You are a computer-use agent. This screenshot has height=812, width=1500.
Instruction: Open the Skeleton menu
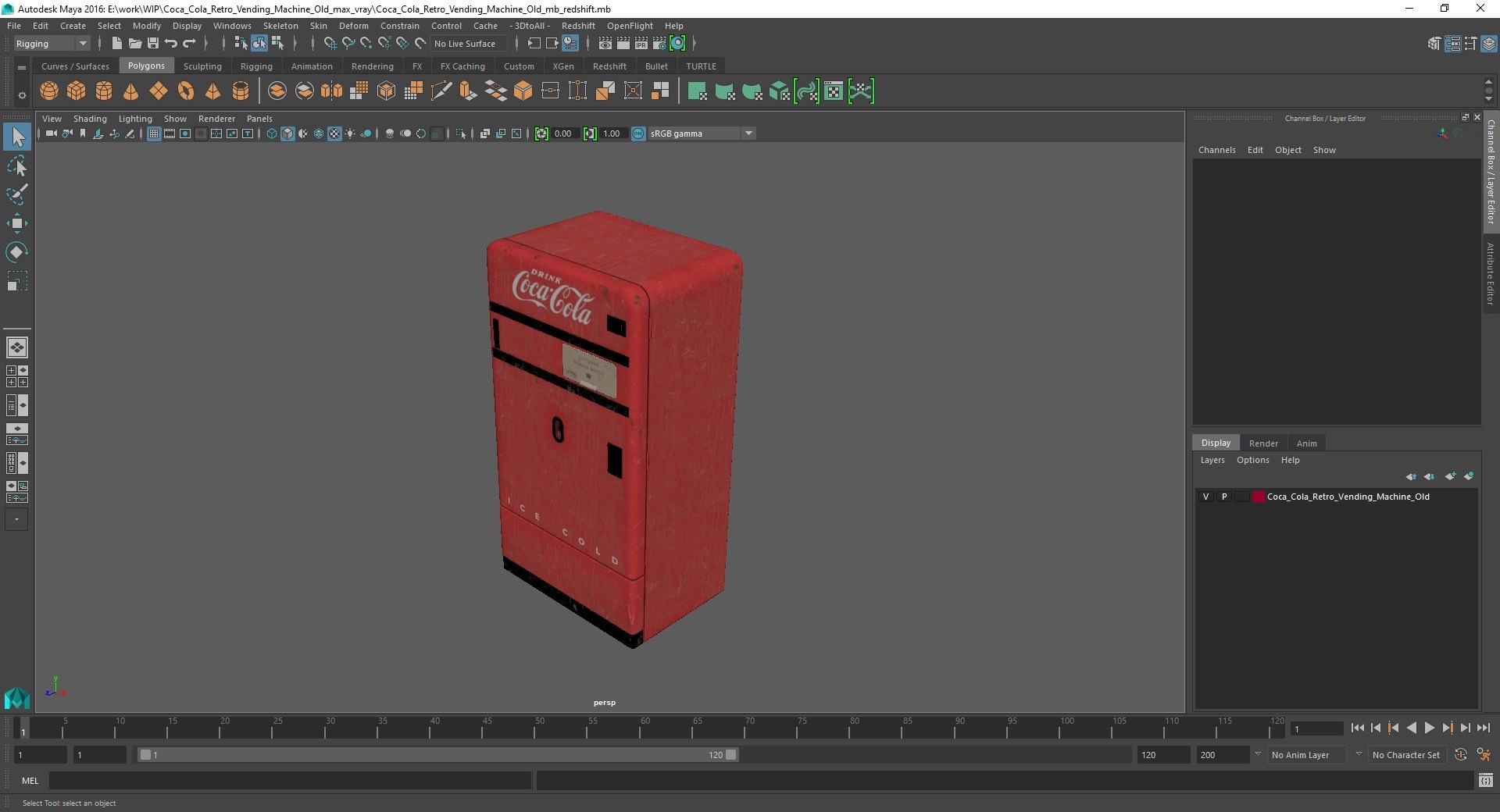click(x=280, y=26)
